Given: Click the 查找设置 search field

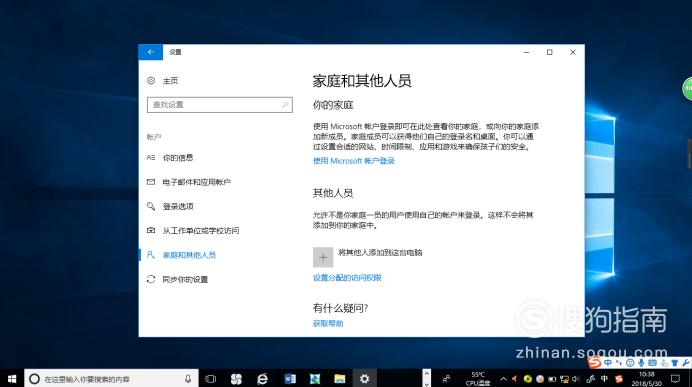Looking at the screenshot, I should (x=220, y=105).
